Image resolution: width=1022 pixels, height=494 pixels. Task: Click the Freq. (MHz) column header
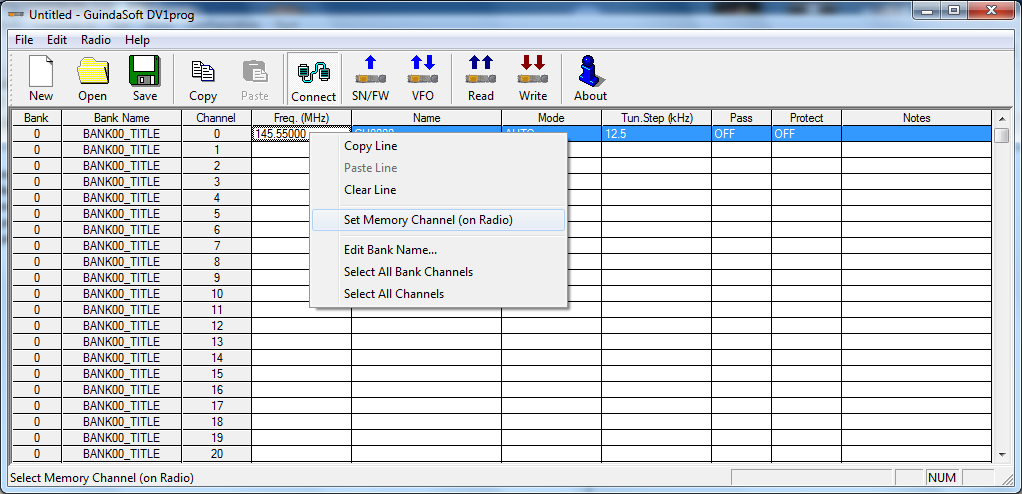tap(302, 118)
